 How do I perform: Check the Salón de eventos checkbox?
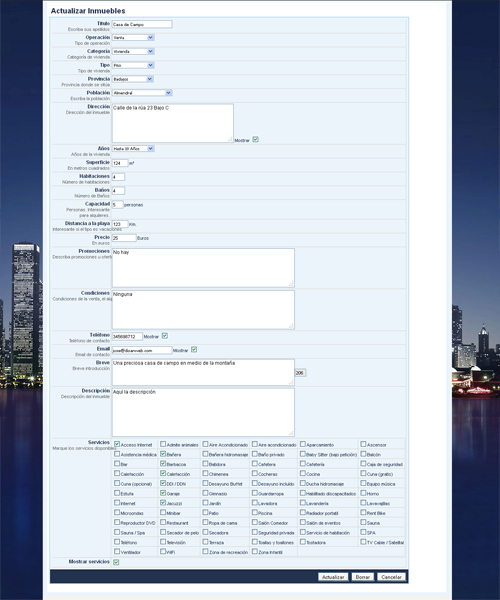click(303, 522)
